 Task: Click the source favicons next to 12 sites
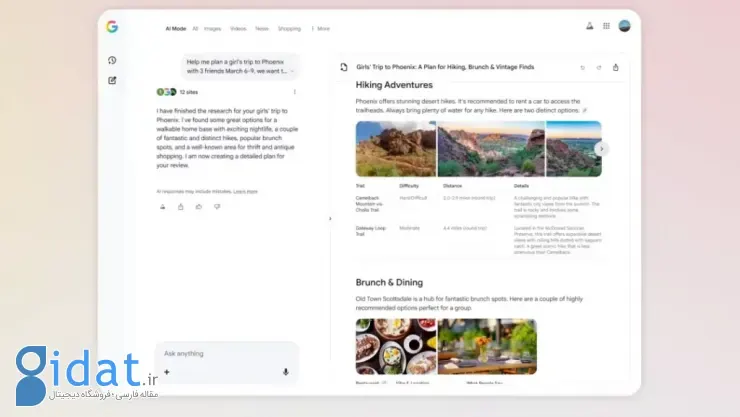click(x=166, y=92)
